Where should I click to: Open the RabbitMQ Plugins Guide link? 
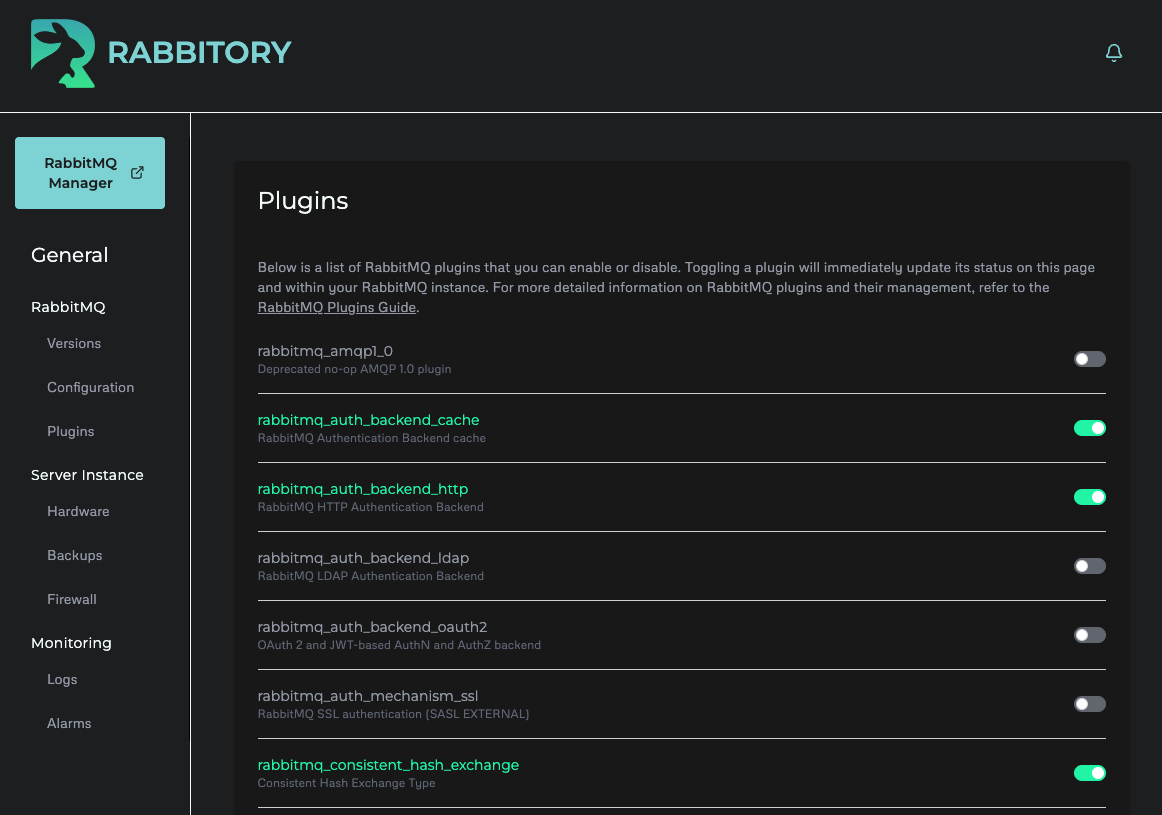pyautogui.click(x=336, y=307)
